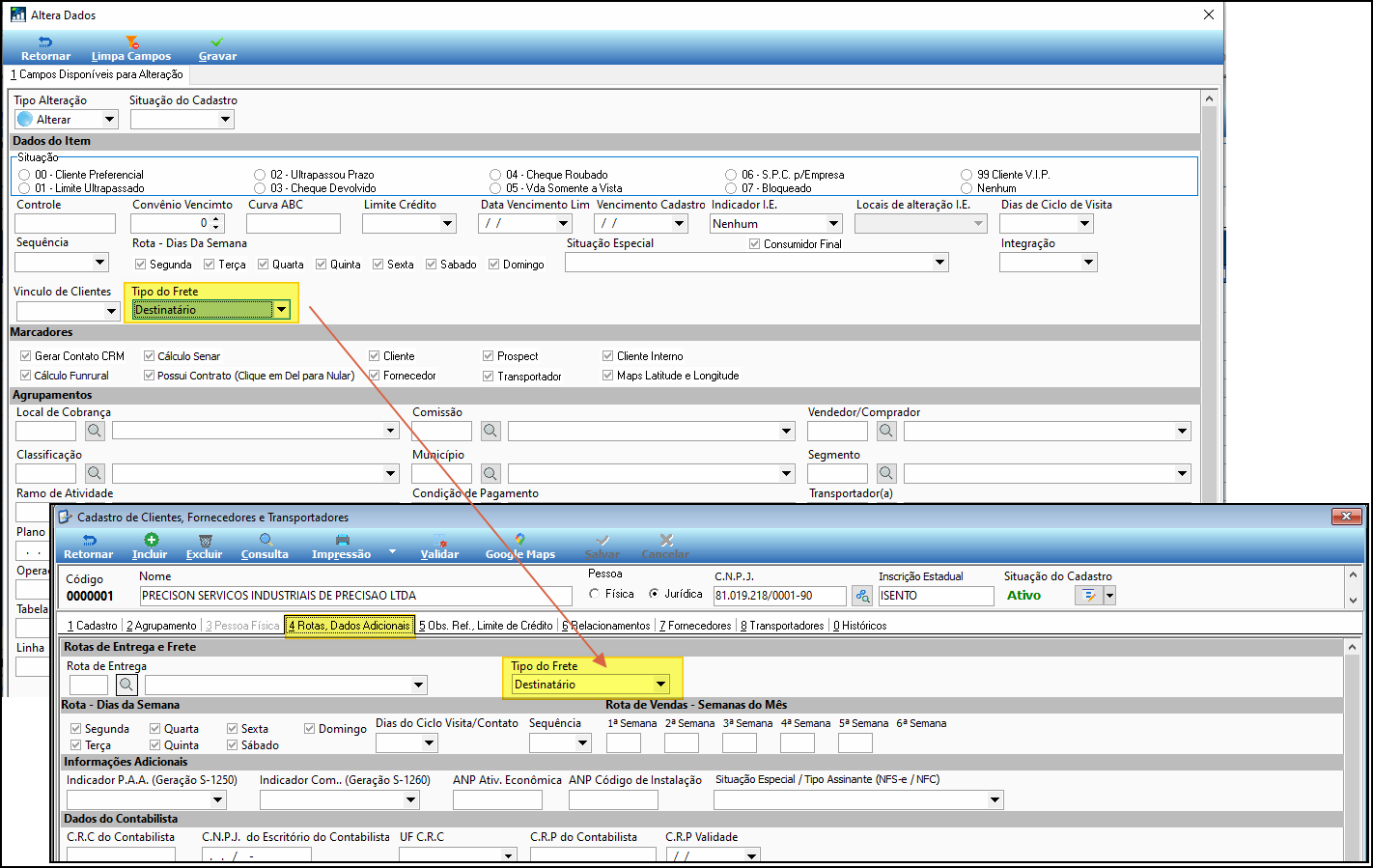Select Física person radio button
The height and width of the screenshot is (868, 1373).
[x=595, y=594]
